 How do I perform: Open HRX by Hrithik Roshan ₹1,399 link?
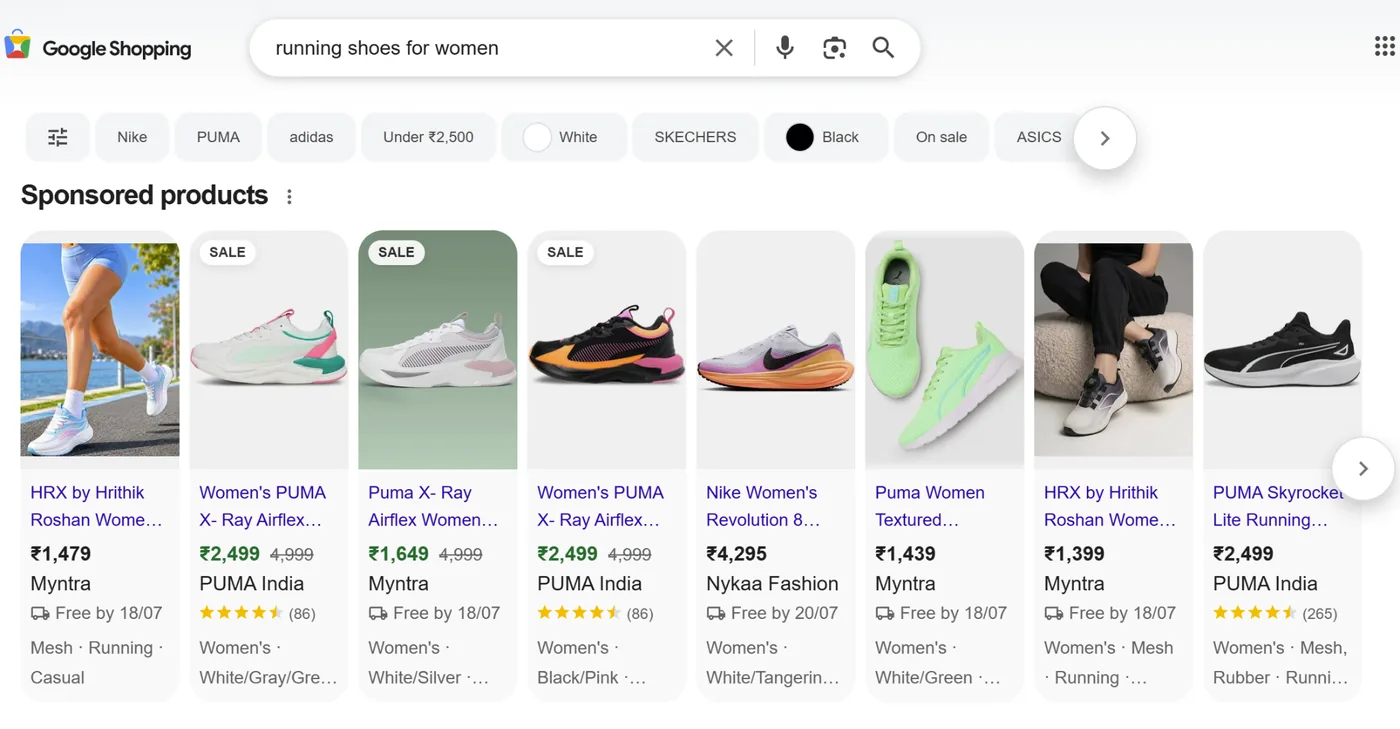[x=1110, y=506]
